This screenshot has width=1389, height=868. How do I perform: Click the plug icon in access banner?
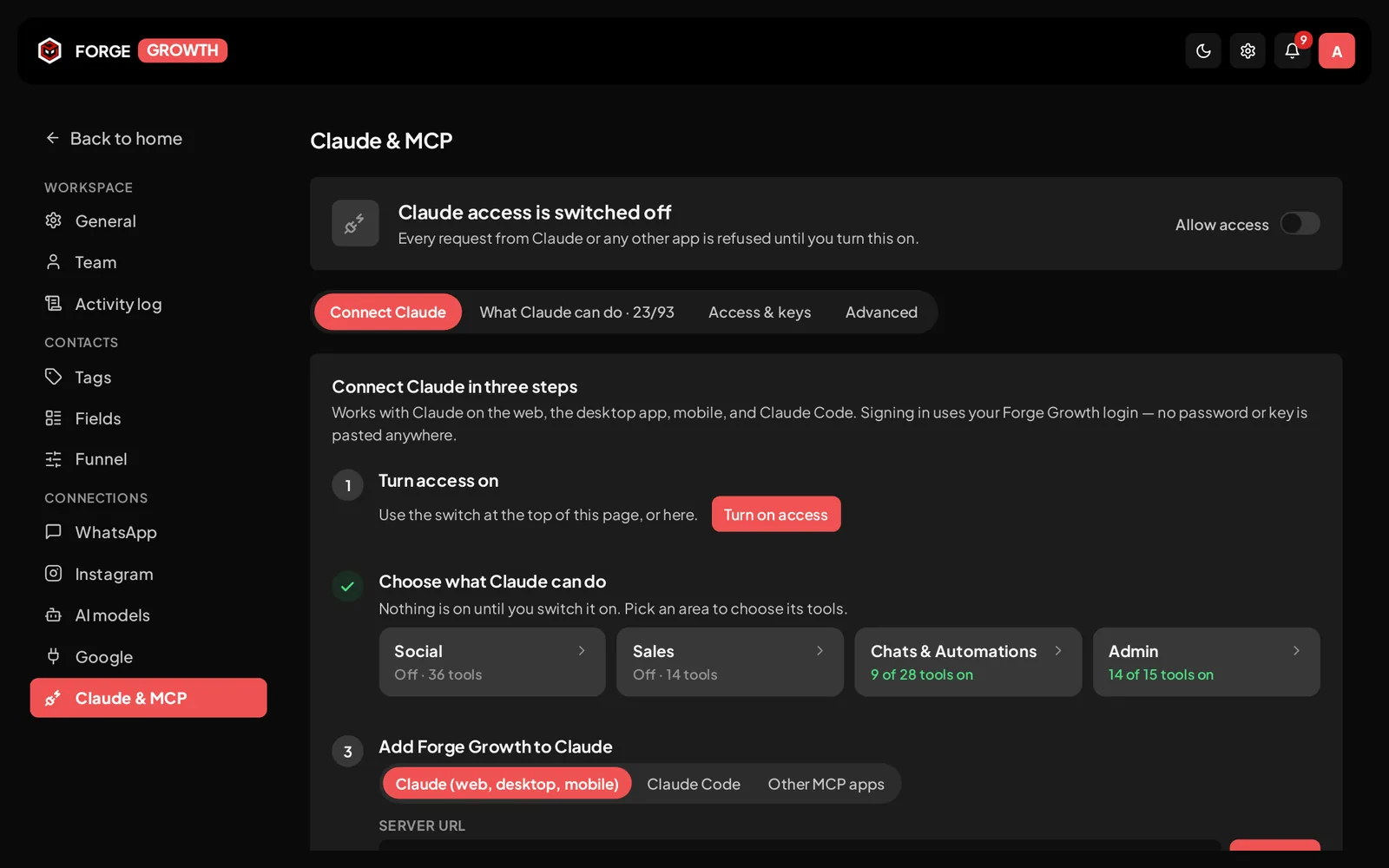click(355, 223)
